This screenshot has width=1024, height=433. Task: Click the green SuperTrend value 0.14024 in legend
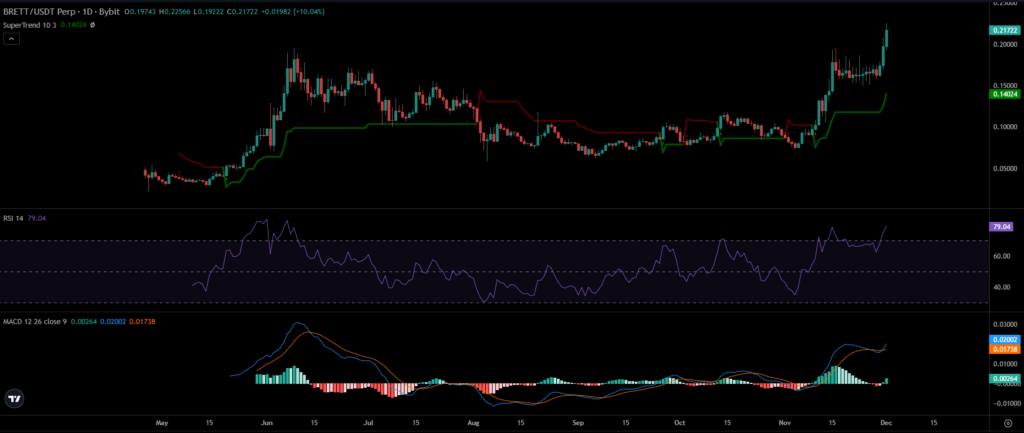click(x=73, y=25)
